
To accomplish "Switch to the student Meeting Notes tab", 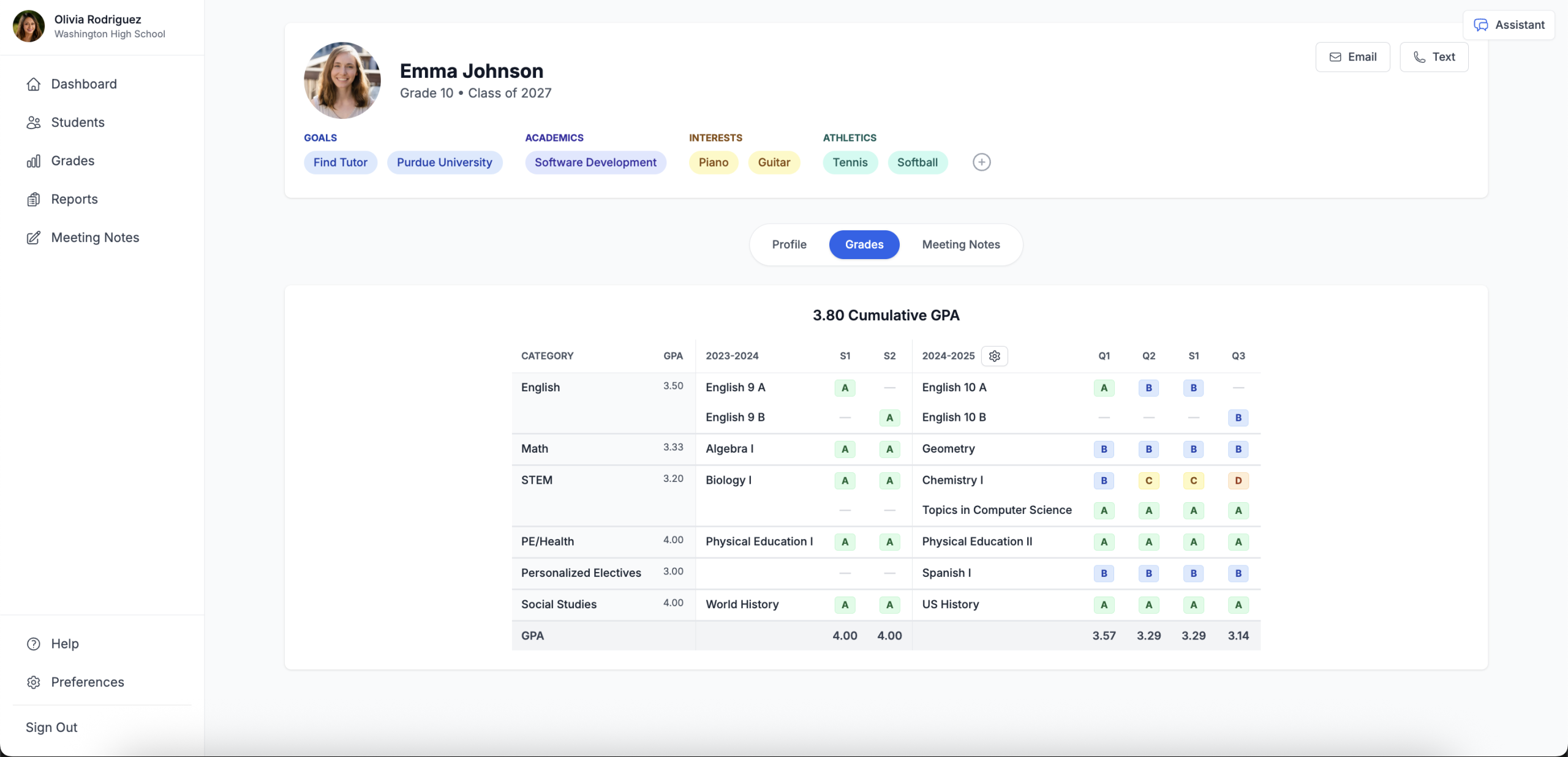I will (x=960, y=244).
